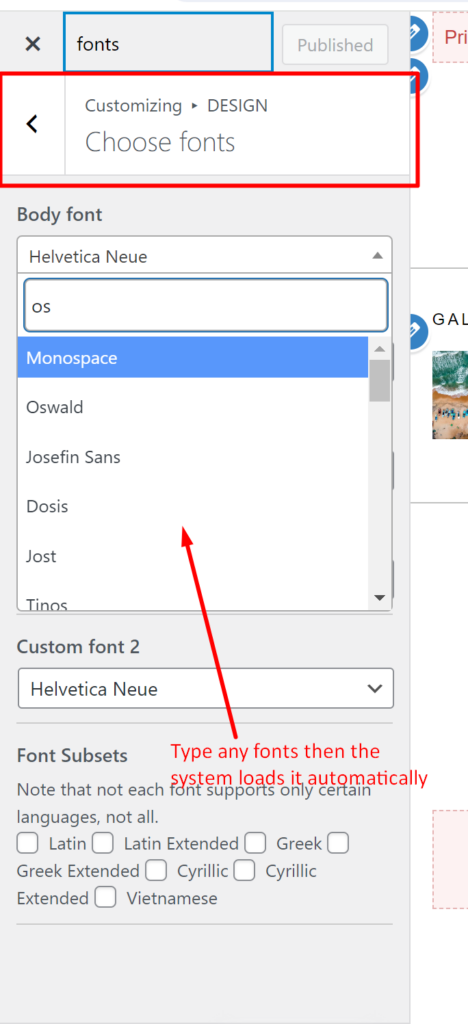
Task: Select the Dosis font entry
Action: 193,506
